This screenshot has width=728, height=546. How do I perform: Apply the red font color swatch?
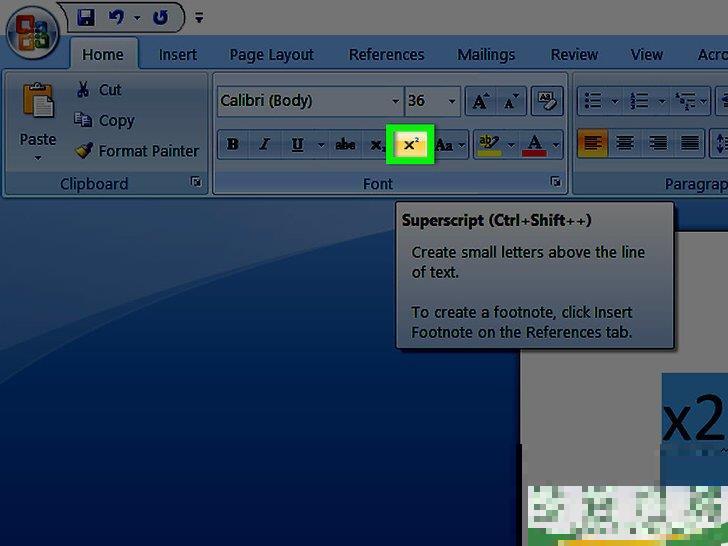tap(534, 145)
